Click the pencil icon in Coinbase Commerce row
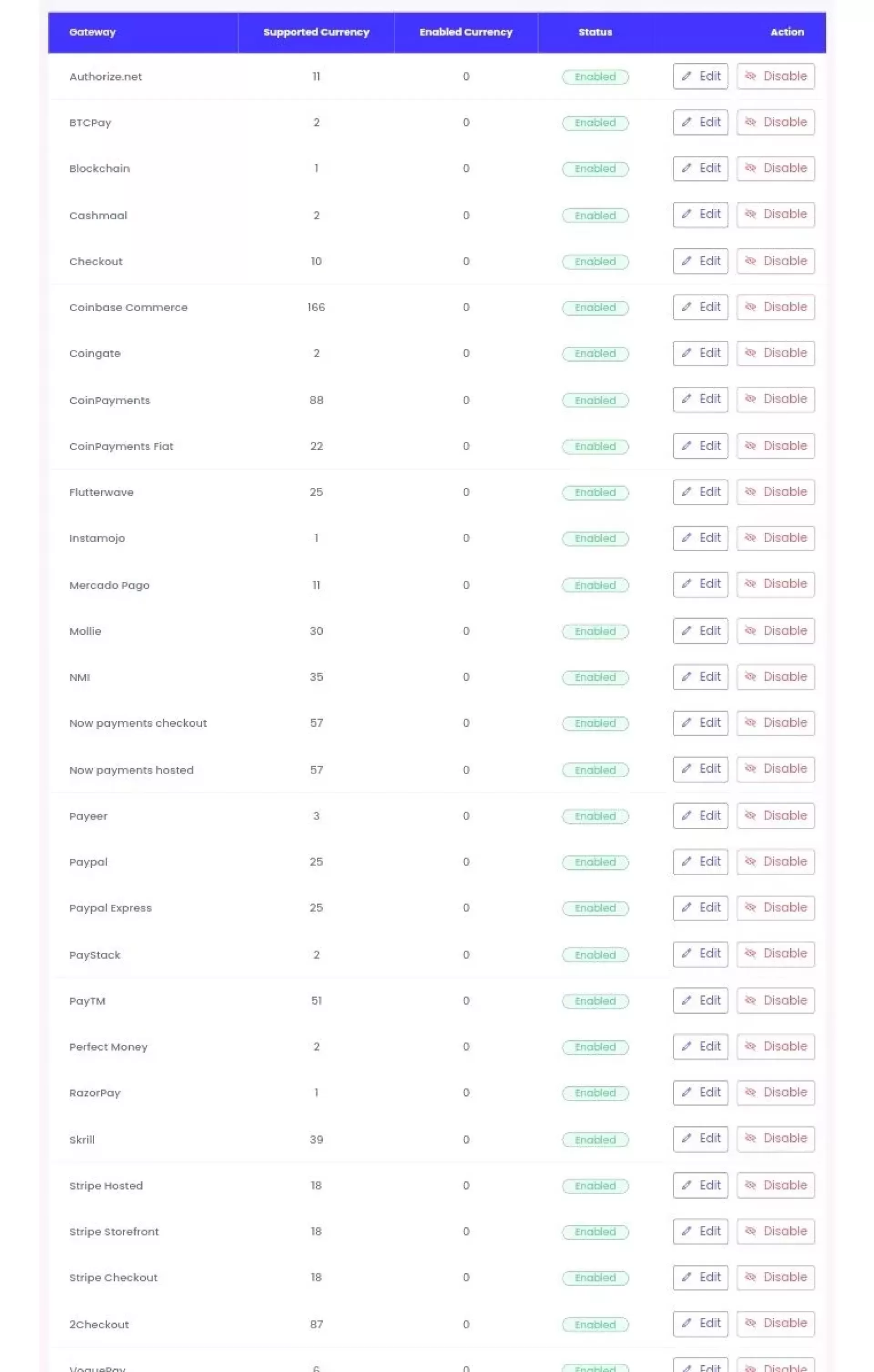 pos(686,307)
